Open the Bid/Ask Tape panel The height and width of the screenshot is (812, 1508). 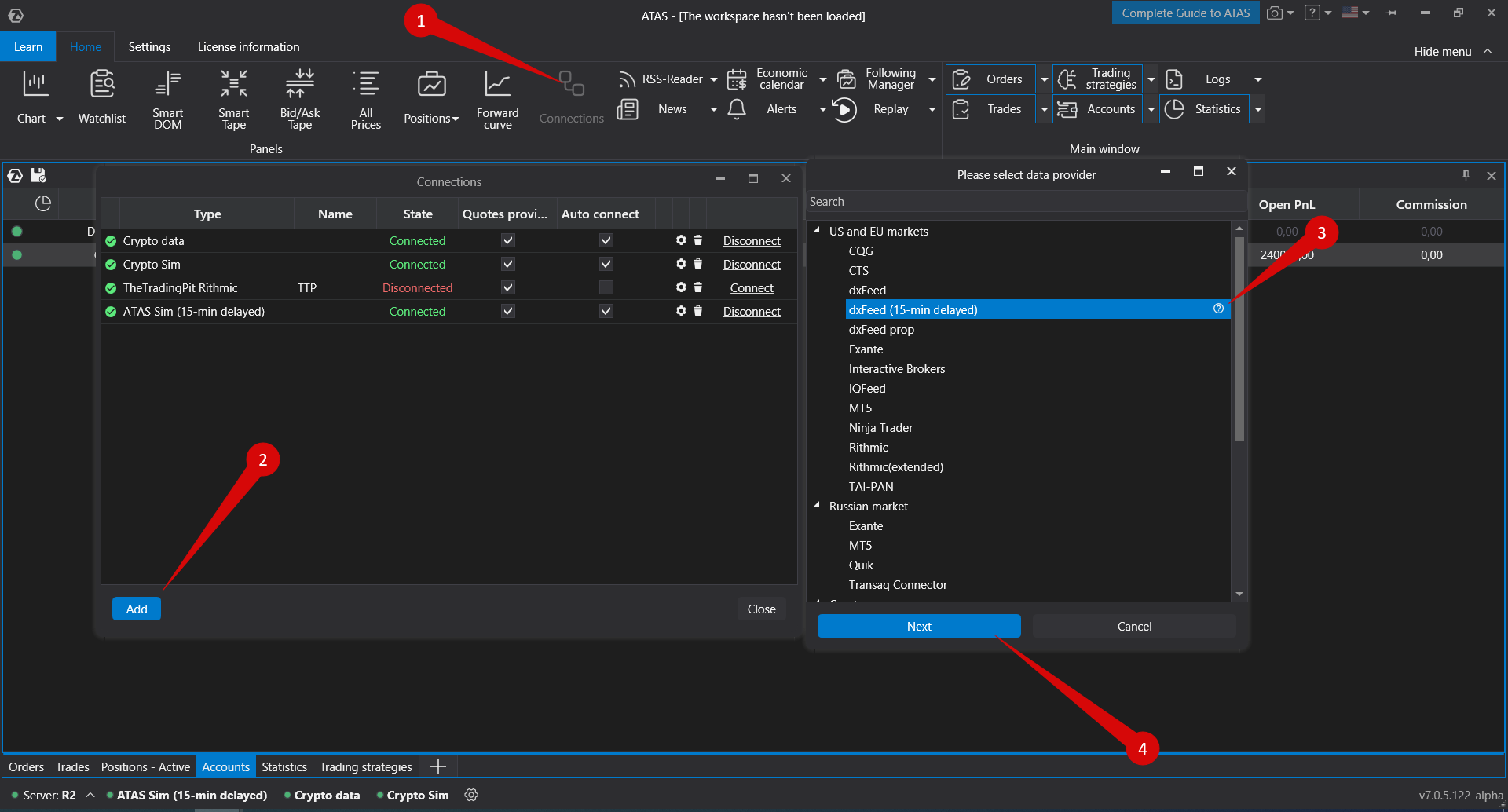tap(300, 97)
